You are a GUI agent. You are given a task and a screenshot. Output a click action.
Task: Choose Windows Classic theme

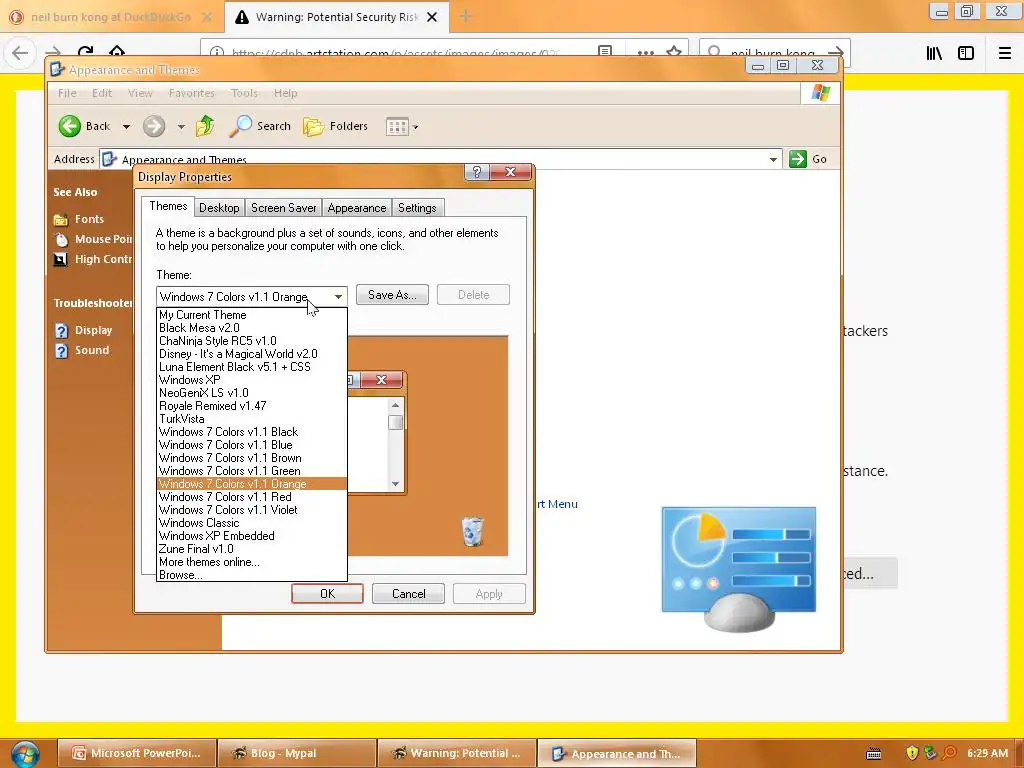252,523
